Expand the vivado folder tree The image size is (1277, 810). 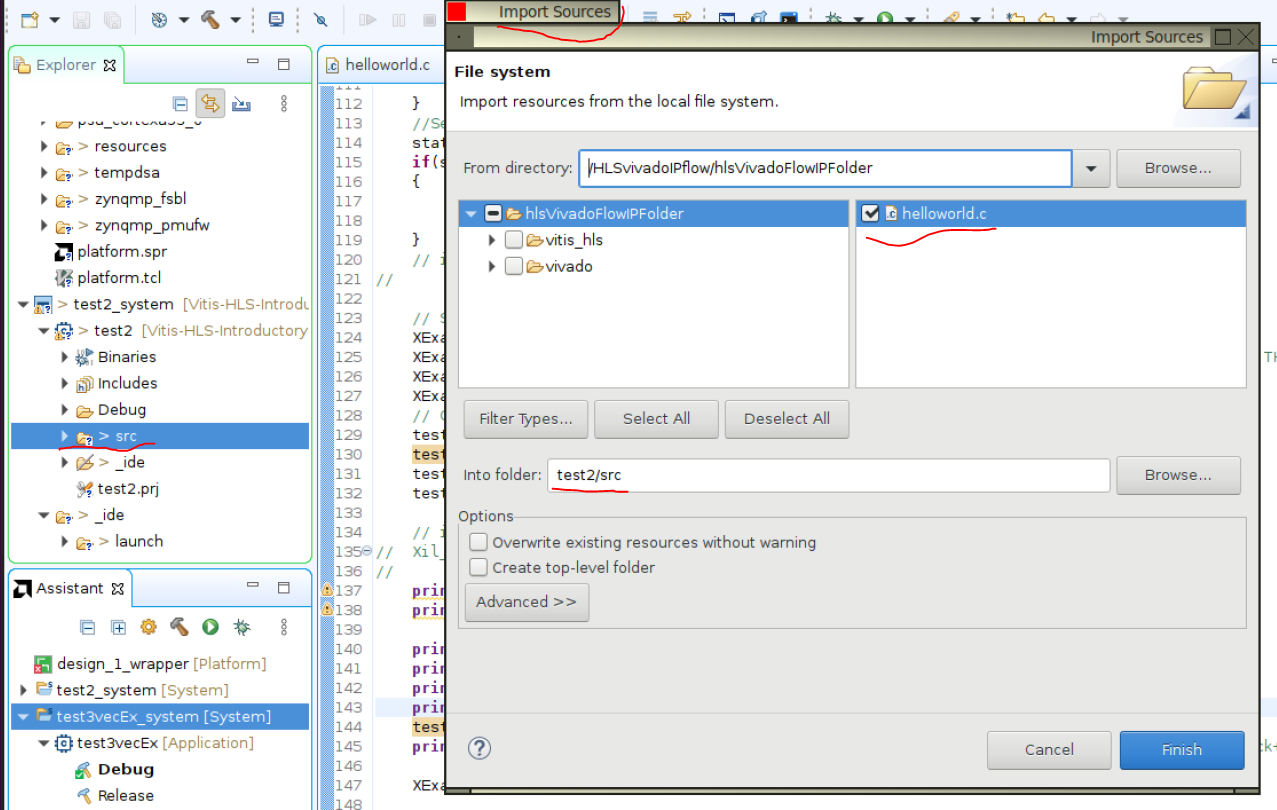pyautogui.click(x=490, y=266)
